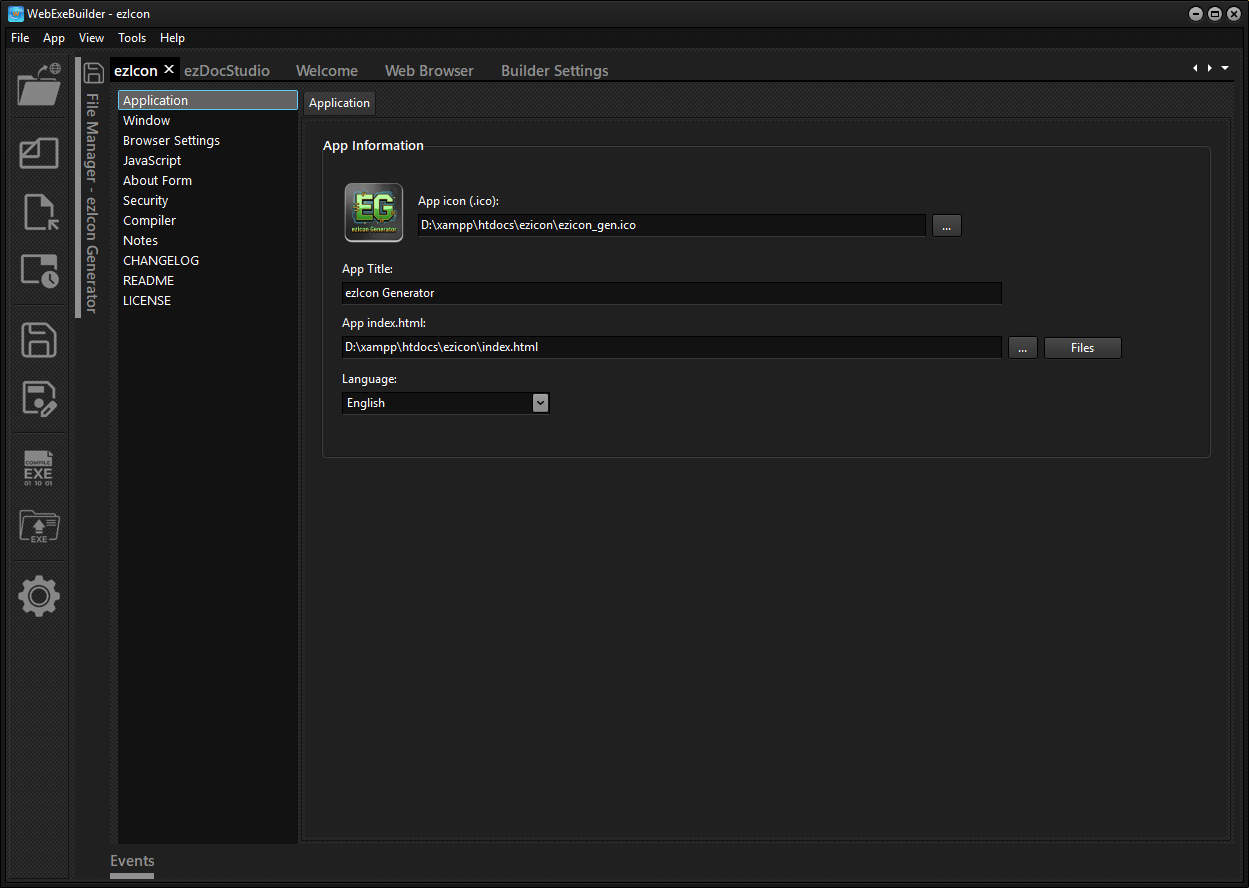The width and height of the screenshot is (1249, 888).
Task: Click the file with arrow icon
Action: pos(39,213)
